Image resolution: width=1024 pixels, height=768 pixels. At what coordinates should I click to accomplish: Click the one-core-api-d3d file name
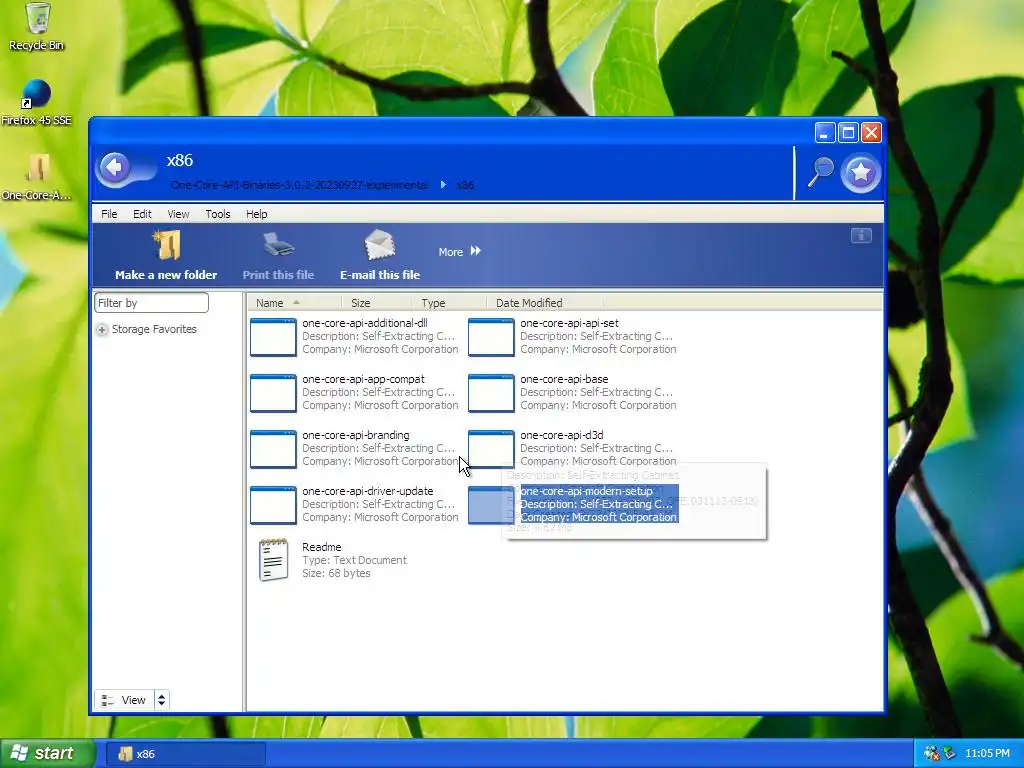coord(562,435)
